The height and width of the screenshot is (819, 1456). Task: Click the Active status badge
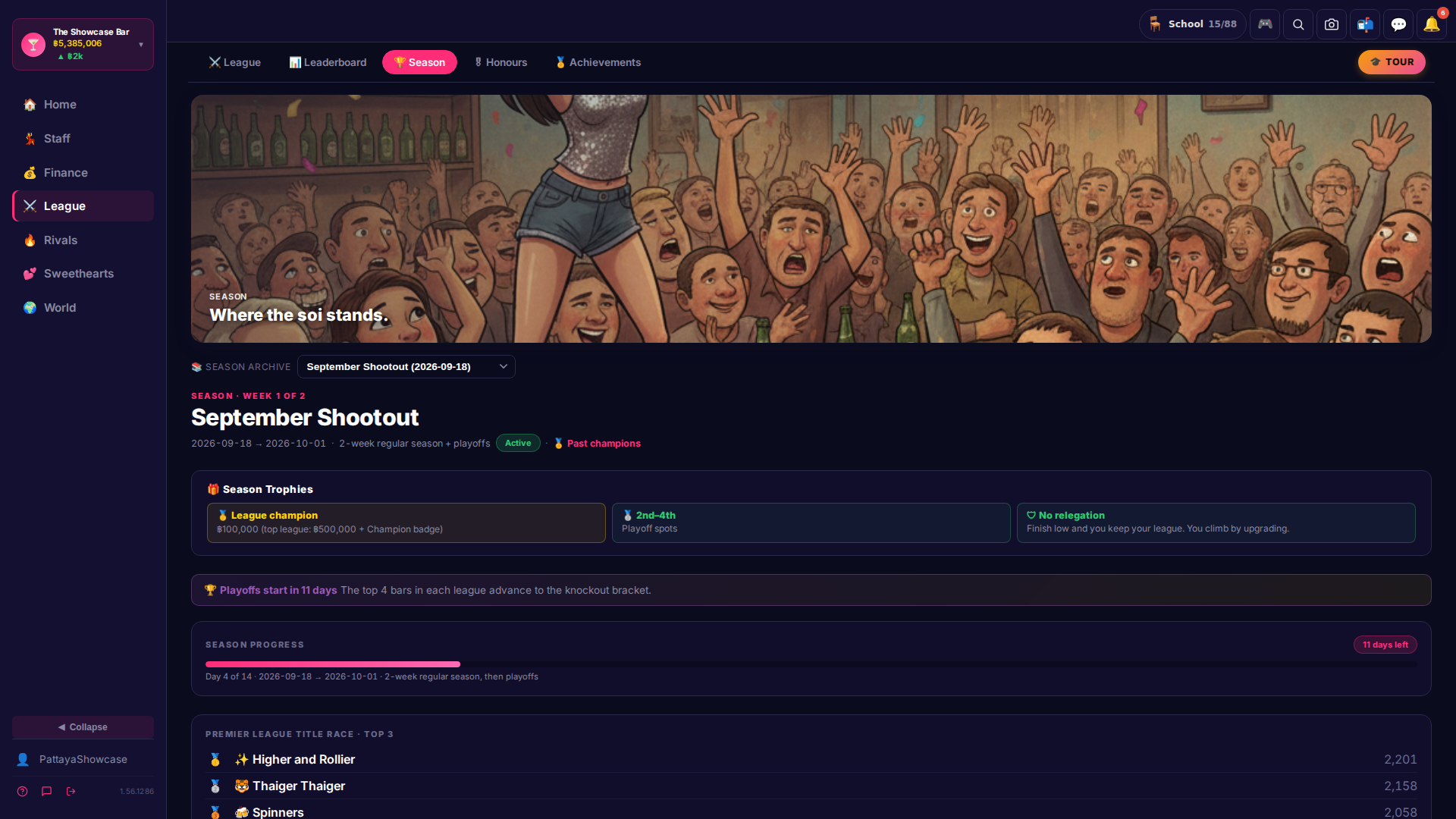tap(518, 443)
